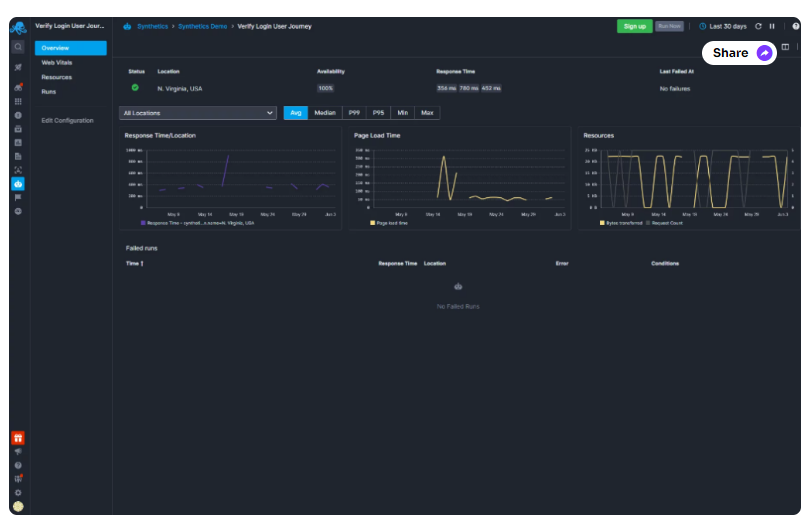The image size is (811, 526).
Task: Click the green Sign up button
Action: point(635,26)
